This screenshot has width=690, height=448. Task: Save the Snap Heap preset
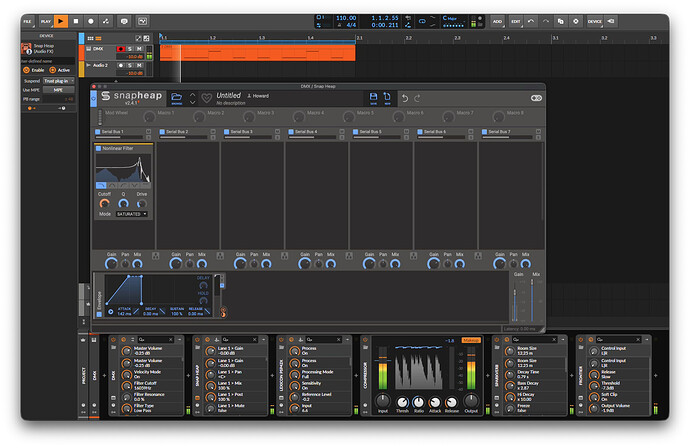(373, 98)
